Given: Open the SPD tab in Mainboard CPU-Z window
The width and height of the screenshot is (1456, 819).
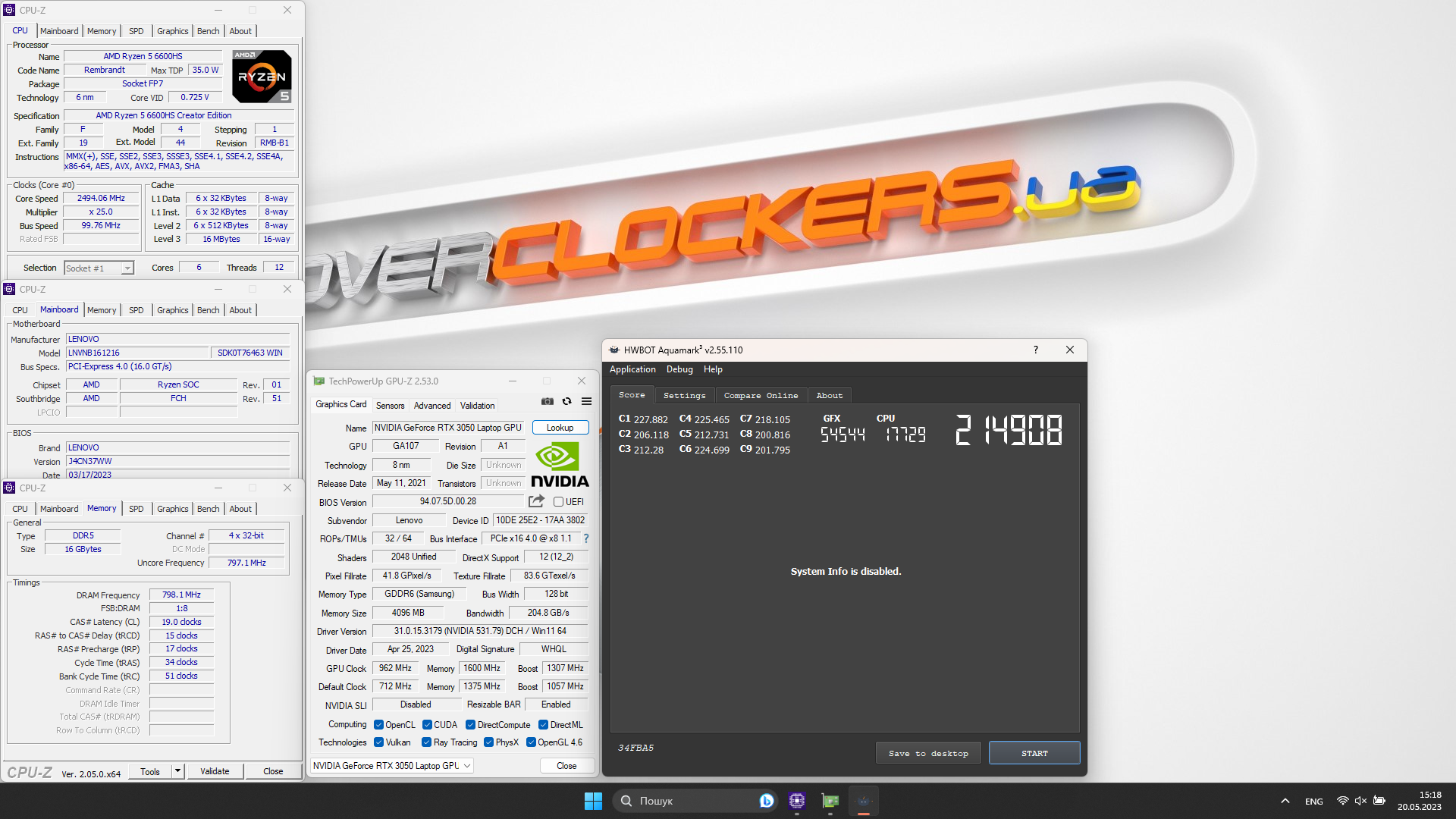Looking at the screenshot, I should tap(136, 310).
